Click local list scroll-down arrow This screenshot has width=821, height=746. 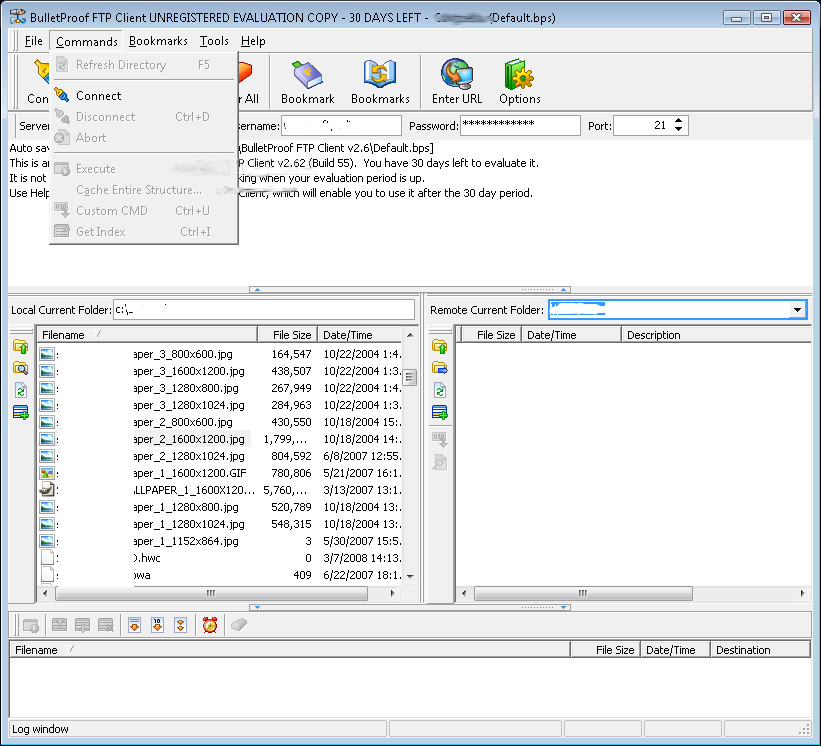(x=410, y=576)
